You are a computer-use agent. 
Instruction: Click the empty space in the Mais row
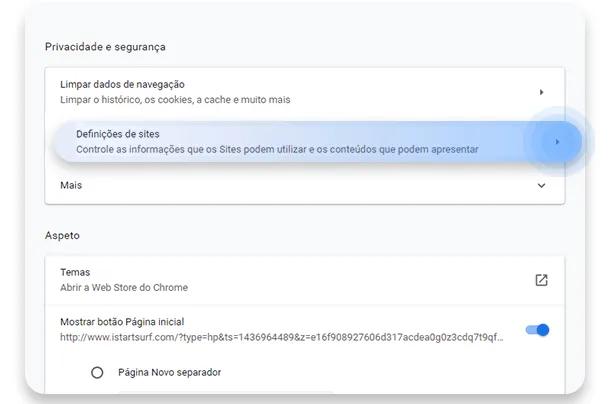(300, 185)
